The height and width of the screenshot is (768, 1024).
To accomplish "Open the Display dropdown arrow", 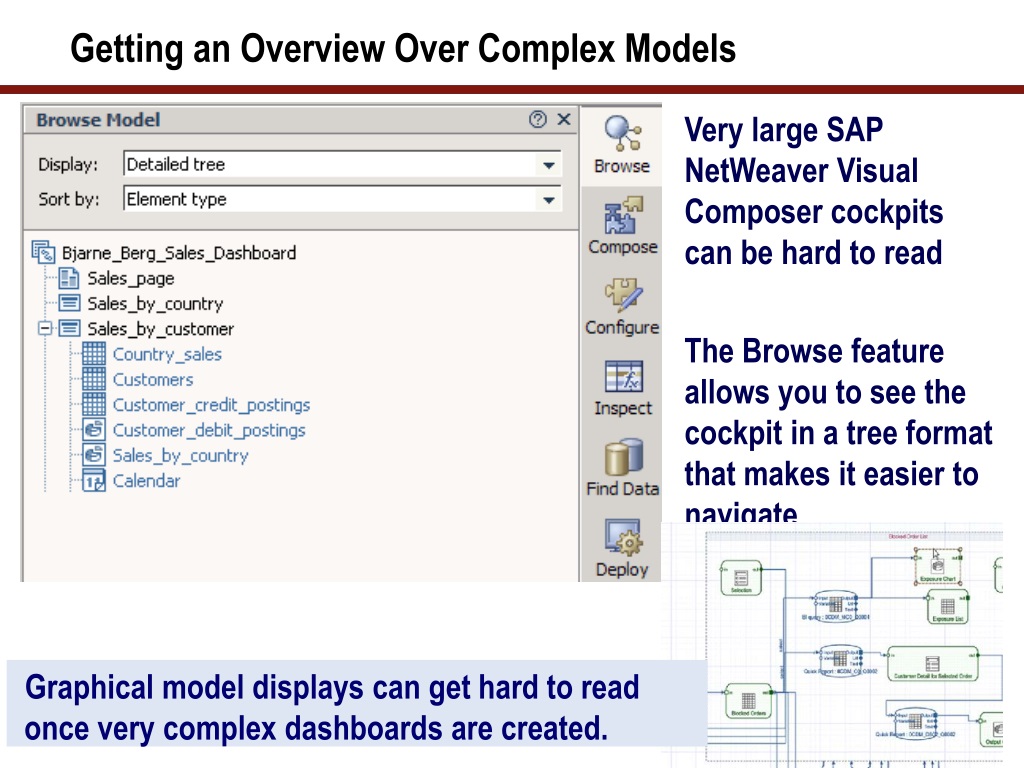I will [x=549, y=165].
